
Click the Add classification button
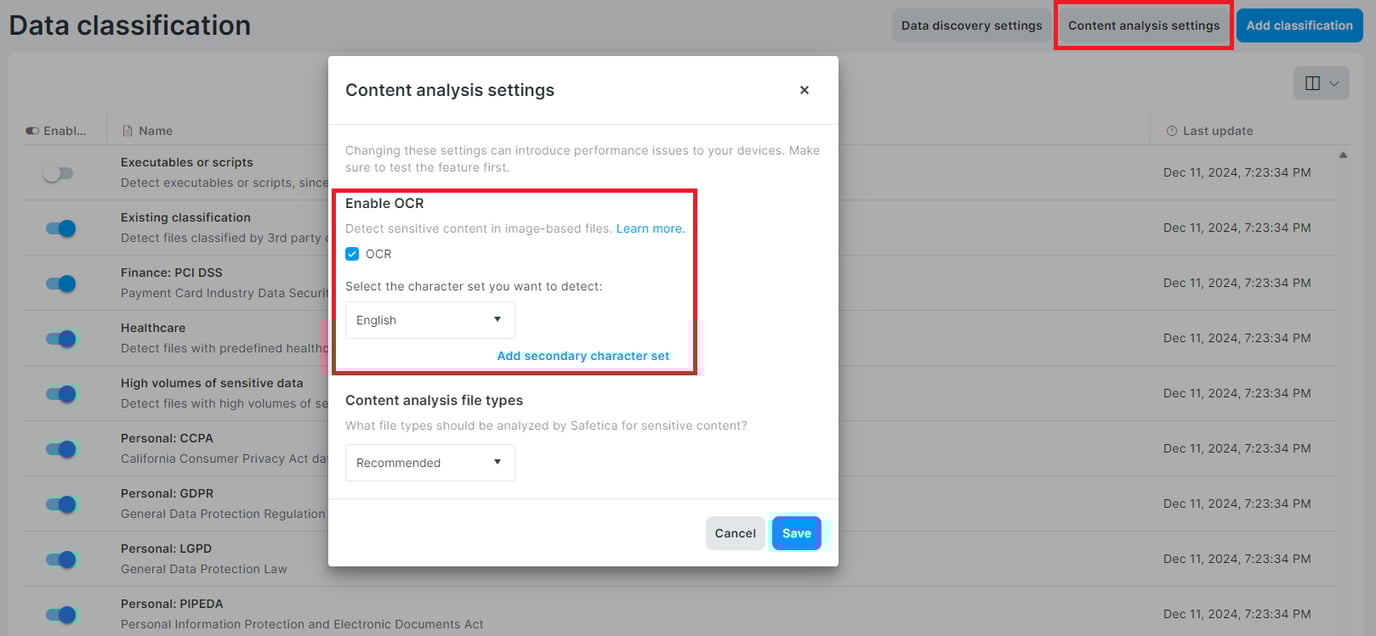[x=1299, y=26]
